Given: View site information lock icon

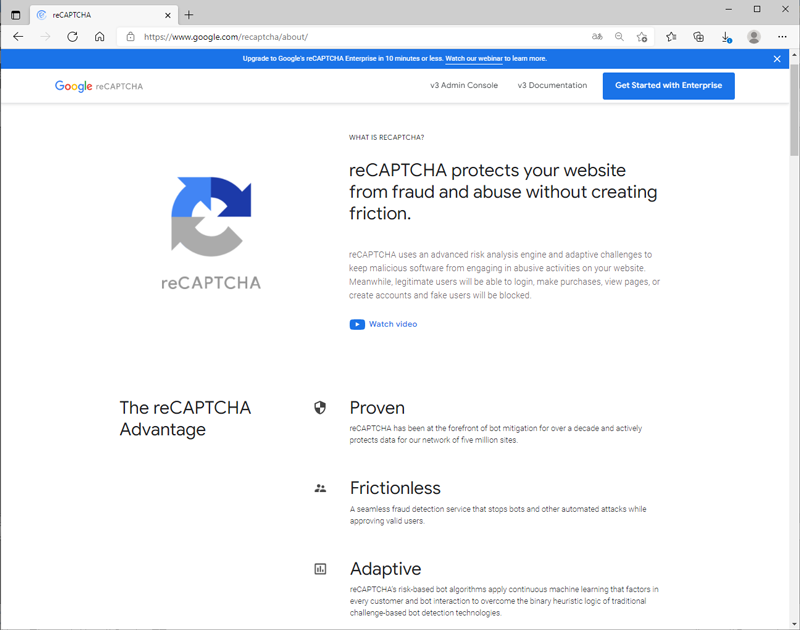Looking at the screenshot, I should [x=131, y=37].
